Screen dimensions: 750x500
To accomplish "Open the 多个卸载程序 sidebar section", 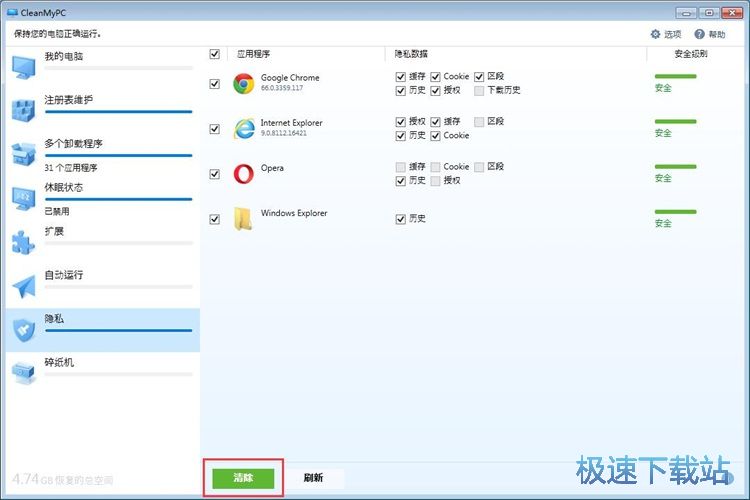I will [103, 154].
